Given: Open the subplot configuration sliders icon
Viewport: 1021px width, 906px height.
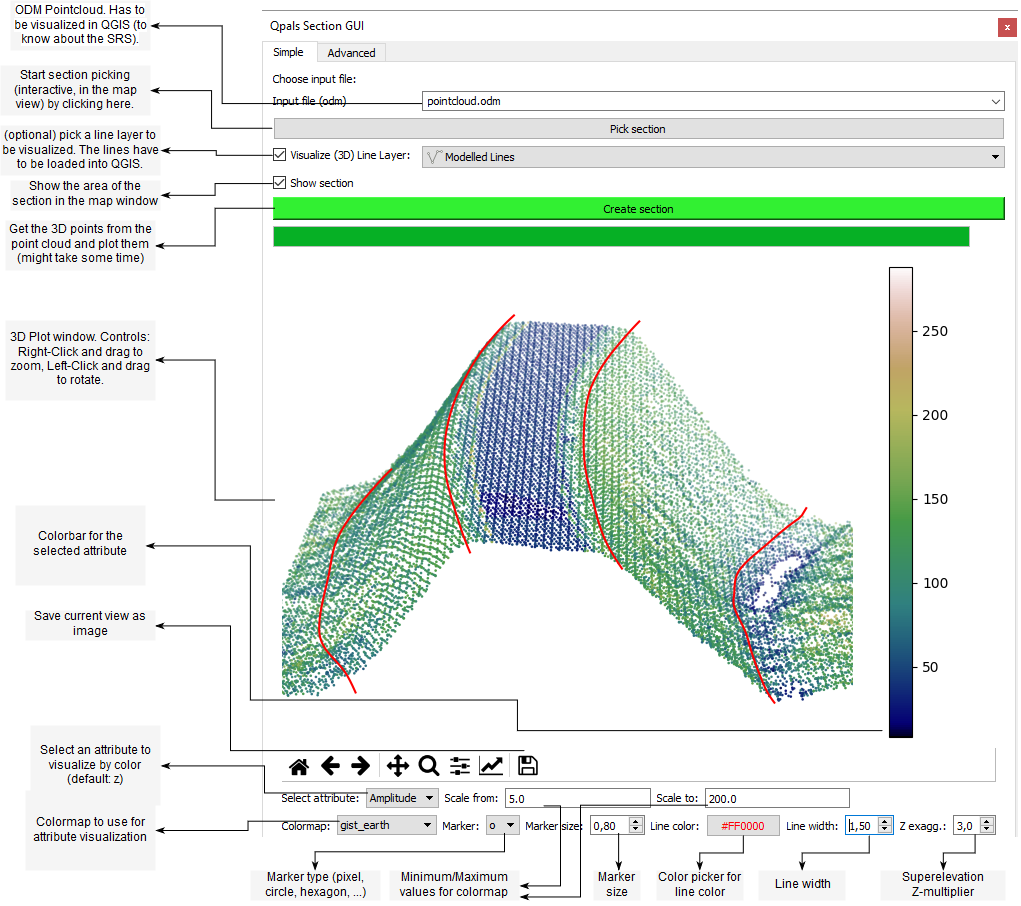Looking at the screenshot, I should tap(459, 765).
